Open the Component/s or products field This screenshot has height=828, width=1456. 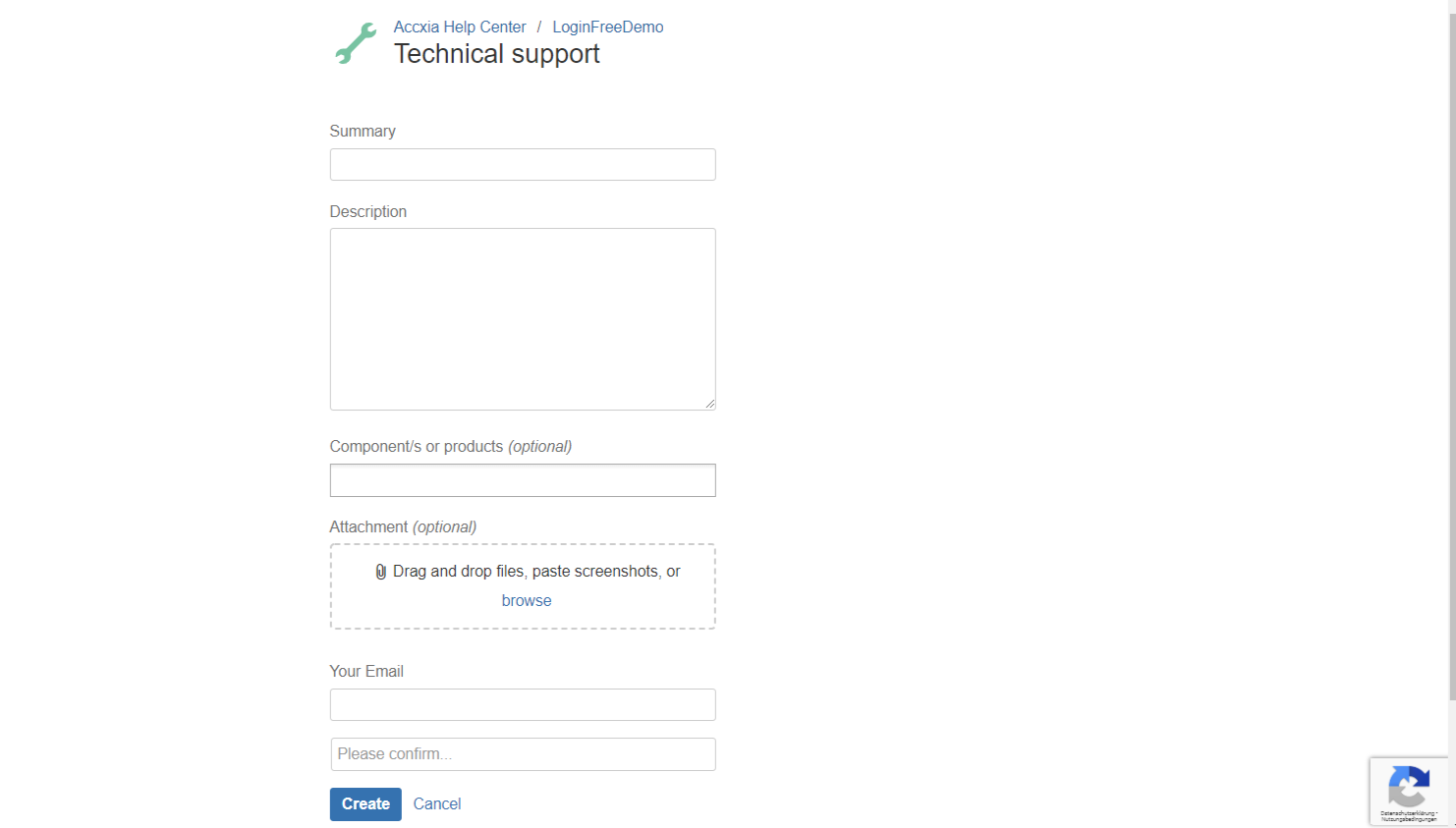(x=523, y=480)
